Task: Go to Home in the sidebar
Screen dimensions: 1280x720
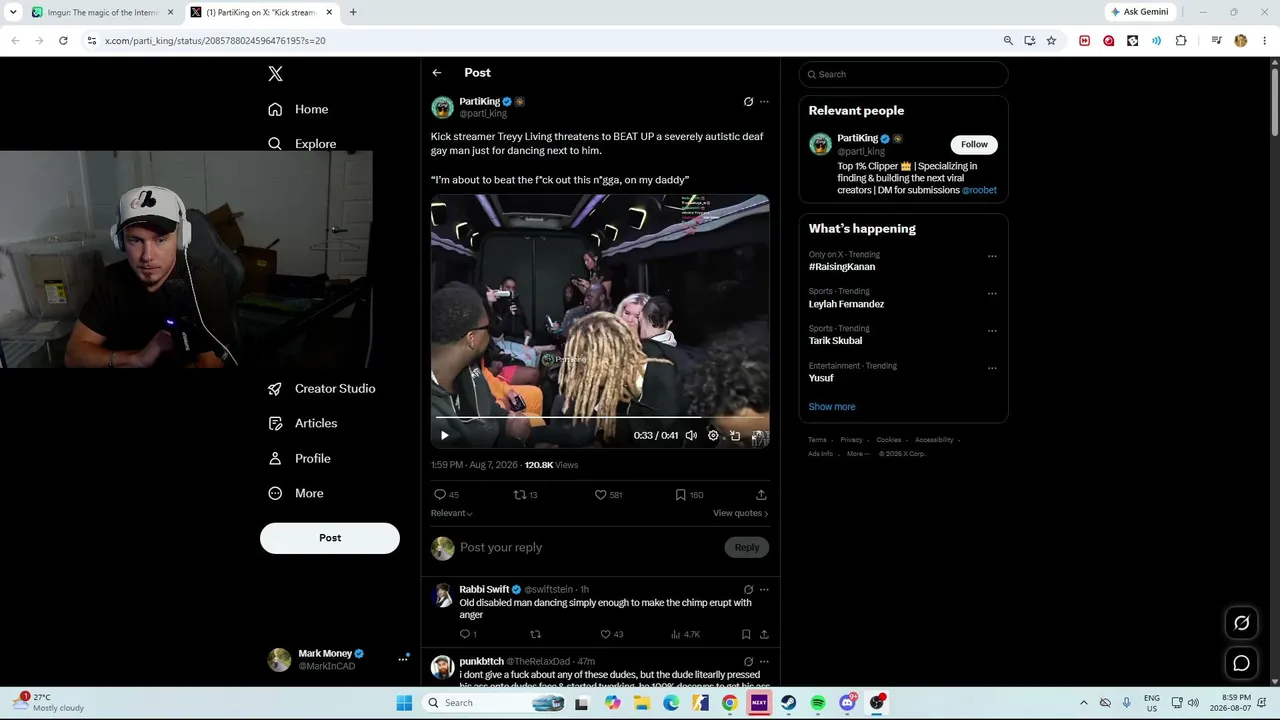Action: [x=298, y=109]
